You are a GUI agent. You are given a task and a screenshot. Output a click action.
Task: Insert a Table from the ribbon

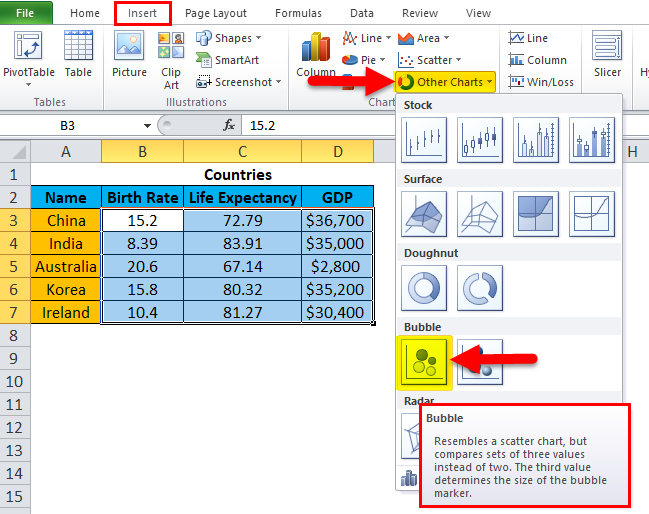coord(78,54)
